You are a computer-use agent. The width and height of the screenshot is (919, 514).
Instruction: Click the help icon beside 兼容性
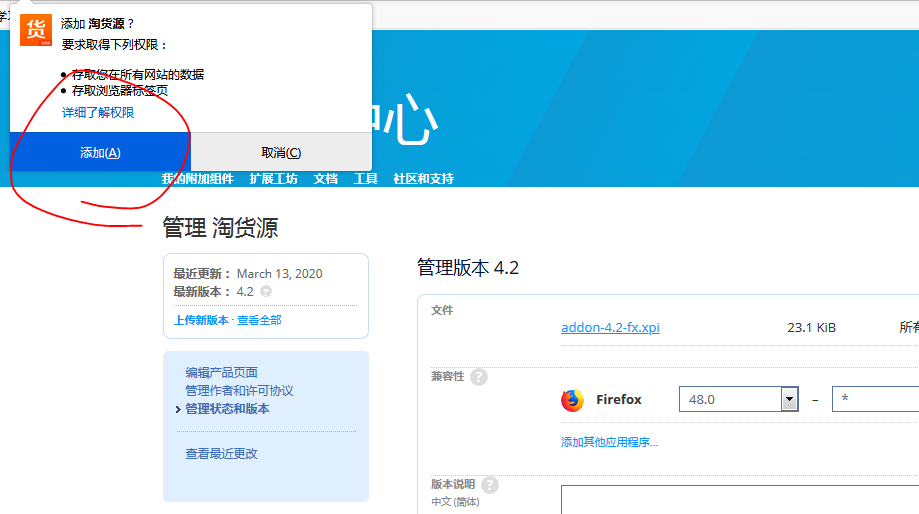tap(479, 377)
